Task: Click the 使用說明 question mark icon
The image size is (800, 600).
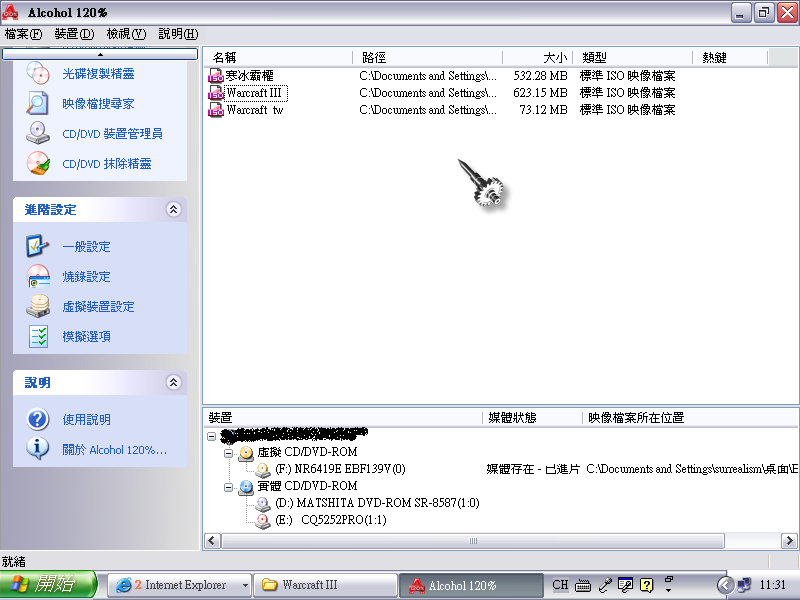Action: (38, 419)
